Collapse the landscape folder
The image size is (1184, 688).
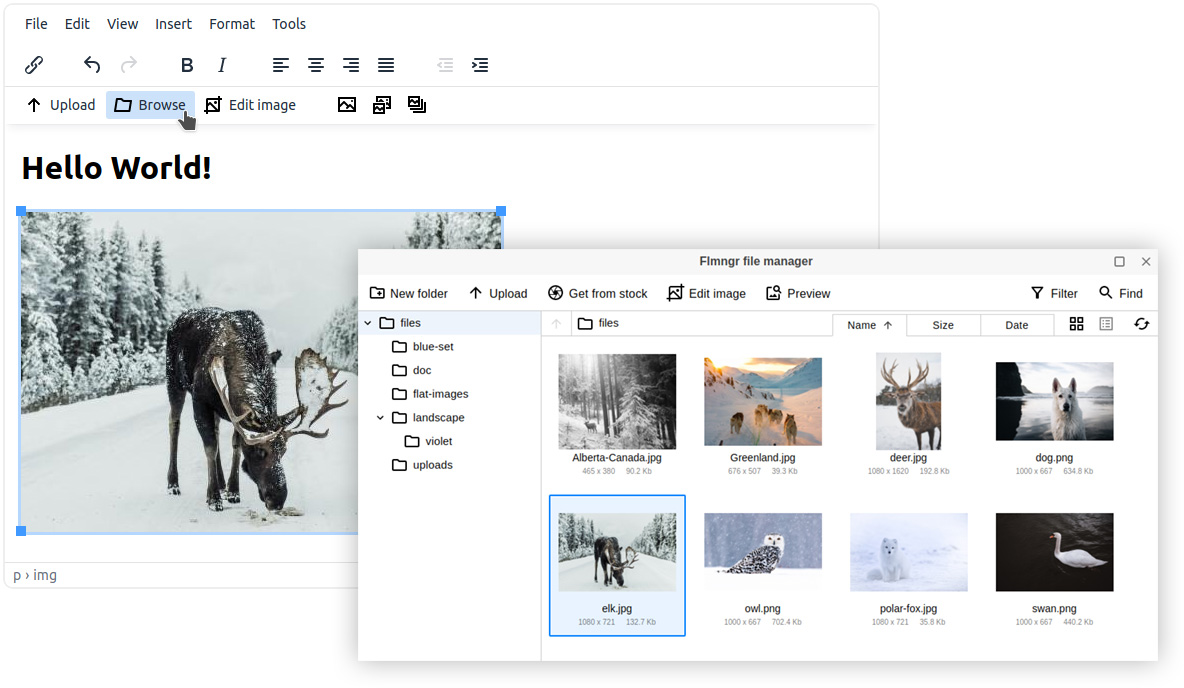pos(381,418)
